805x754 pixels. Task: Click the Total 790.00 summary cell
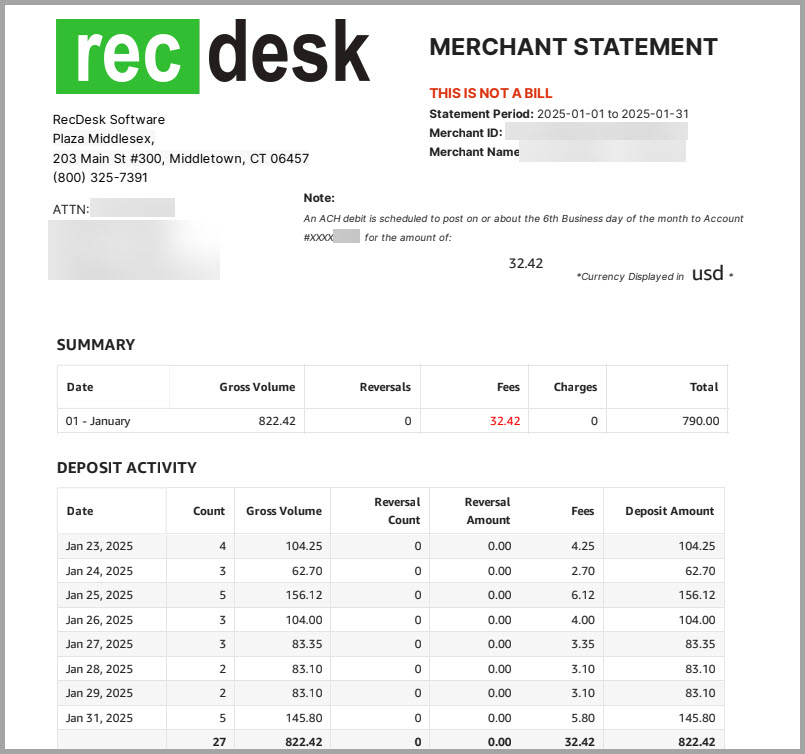[700, 421]
